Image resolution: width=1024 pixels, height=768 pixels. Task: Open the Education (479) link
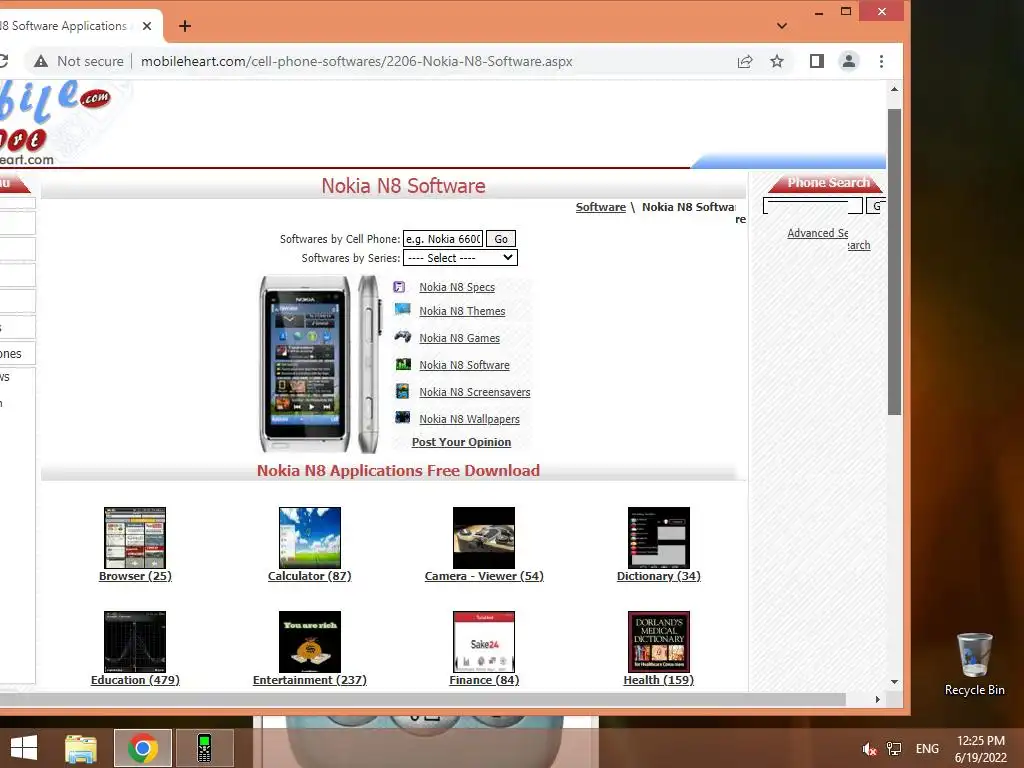(135, 680)
